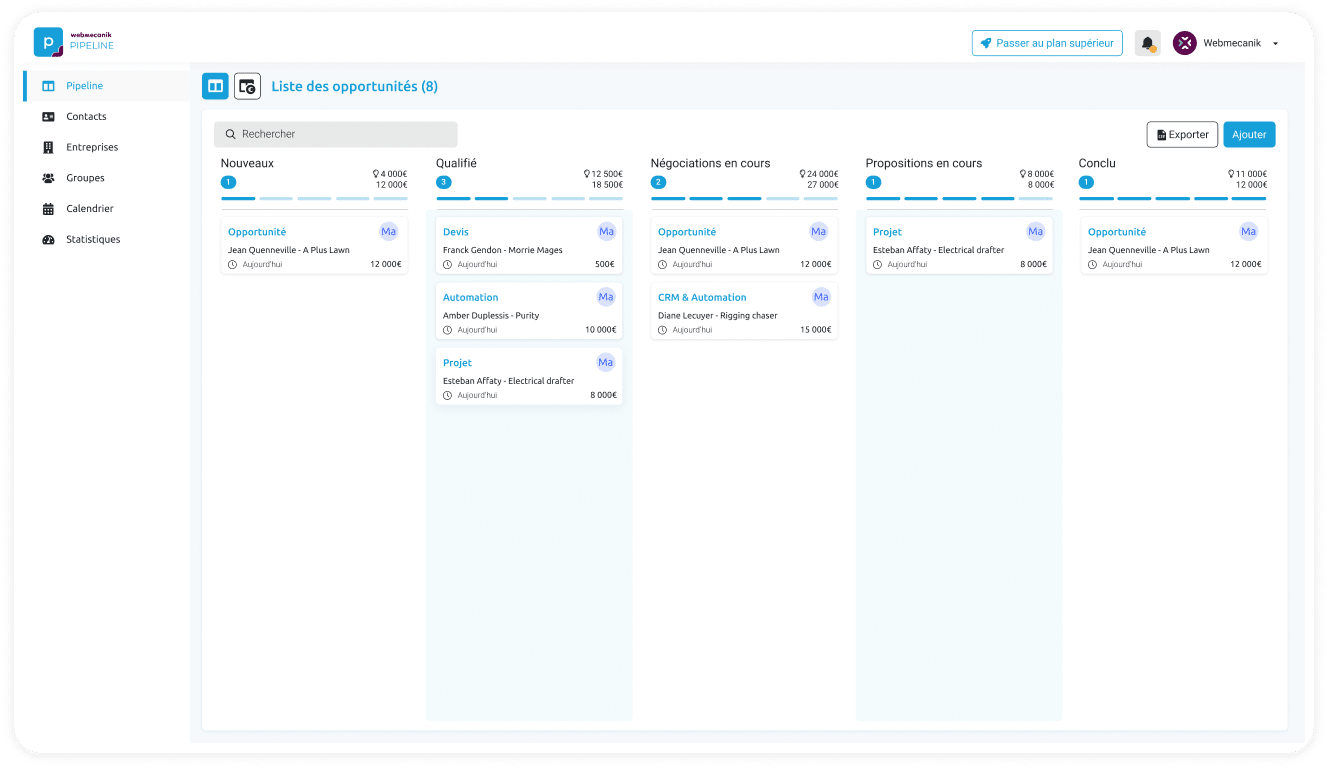Switch to kanban board view icon
The height and width of the screenshot is (768, 1328).
coord(215,87)
